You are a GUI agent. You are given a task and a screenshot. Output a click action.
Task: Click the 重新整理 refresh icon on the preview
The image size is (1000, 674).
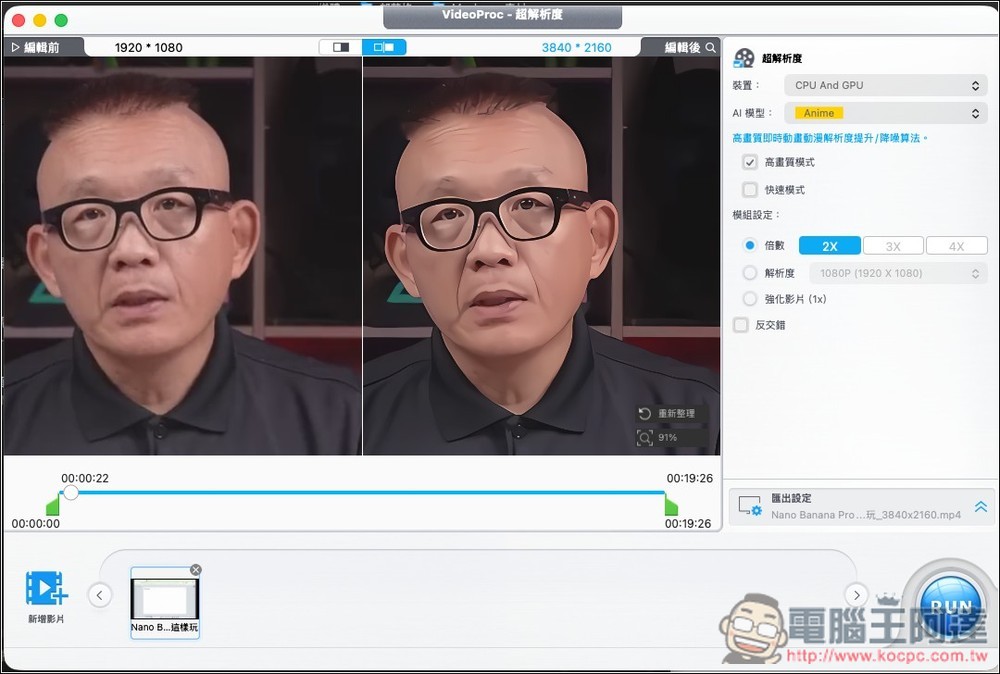[x=646, y=412]
